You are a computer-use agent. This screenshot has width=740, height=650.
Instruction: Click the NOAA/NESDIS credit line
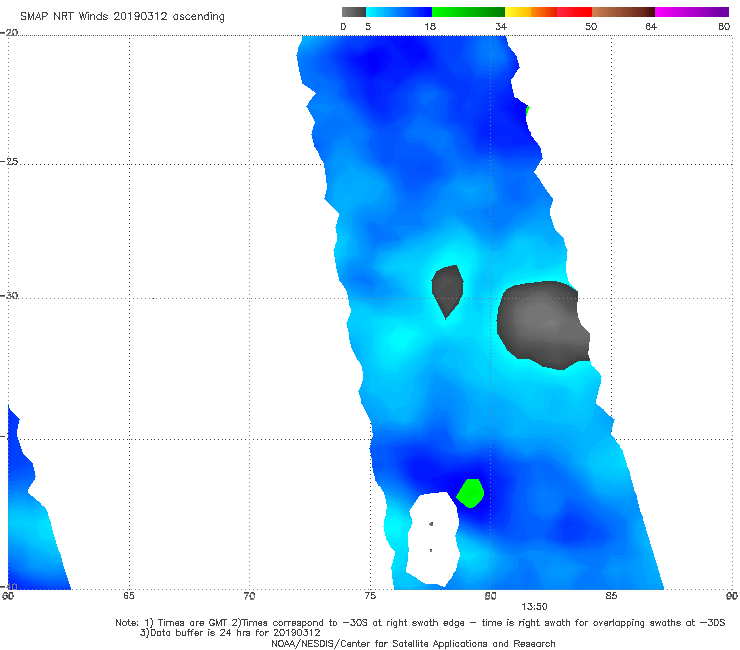click(x=413, y=643)
